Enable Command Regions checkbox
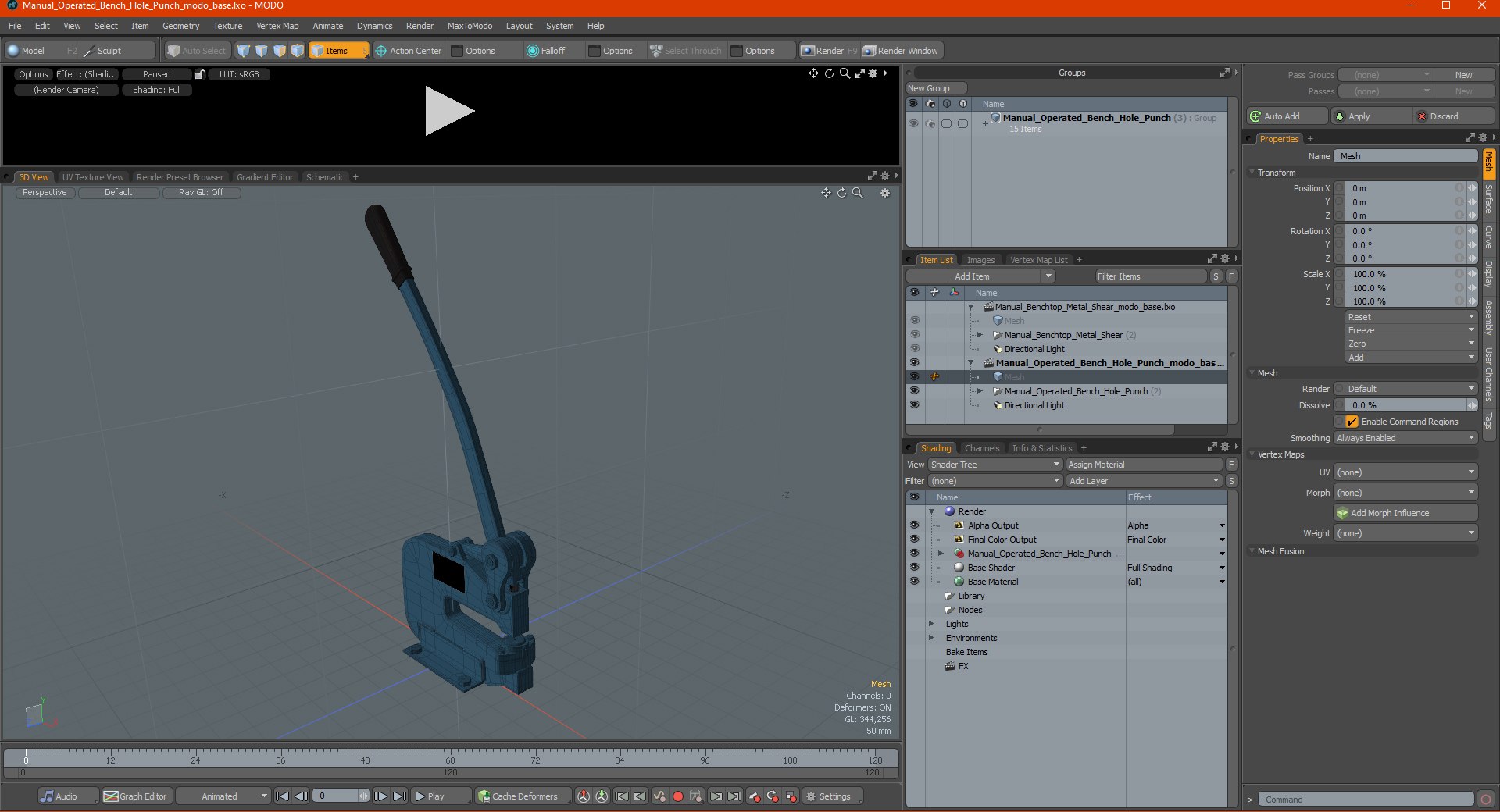Viewport: 1500px width, 812px height. 1352,422
